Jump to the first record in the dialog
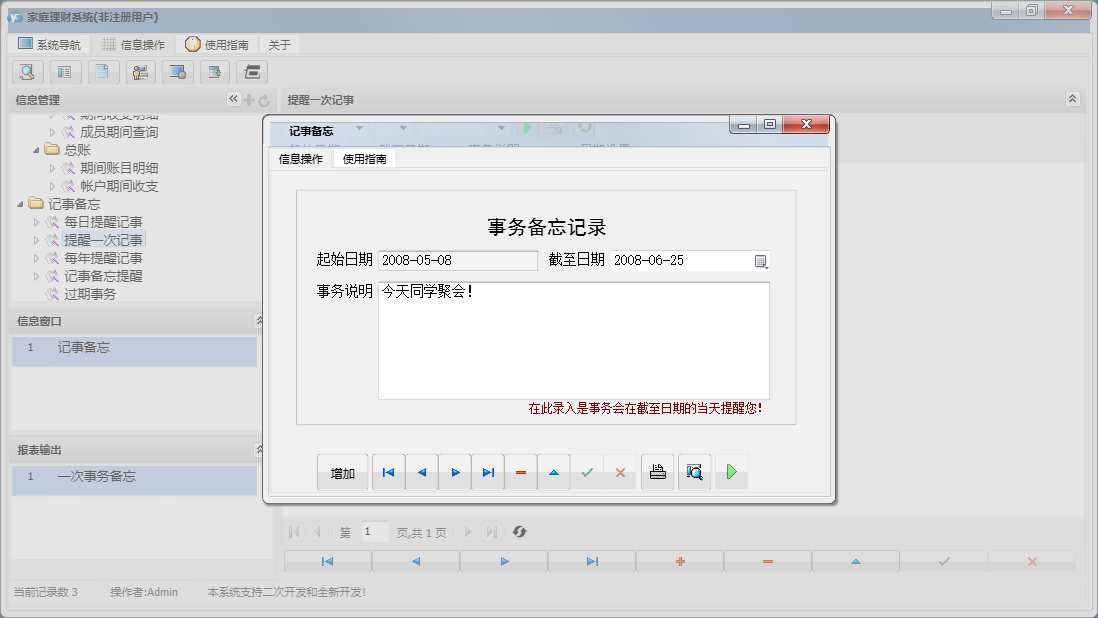This screenshot has width=1098, height=618. [388, 471]
